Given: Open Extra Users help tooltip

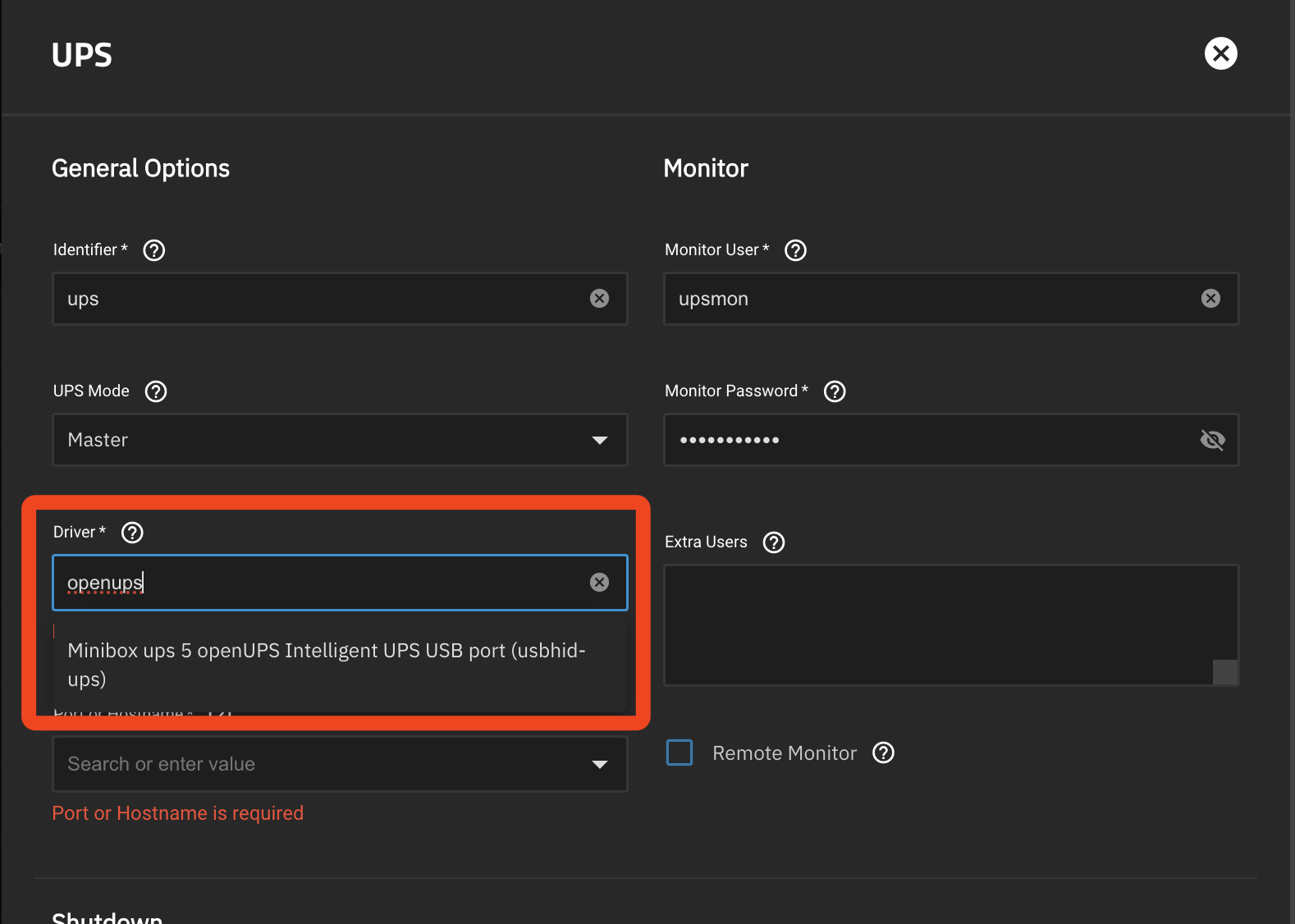Looking at the screenshot, I should pyautogui.click(x=774, y=542).
